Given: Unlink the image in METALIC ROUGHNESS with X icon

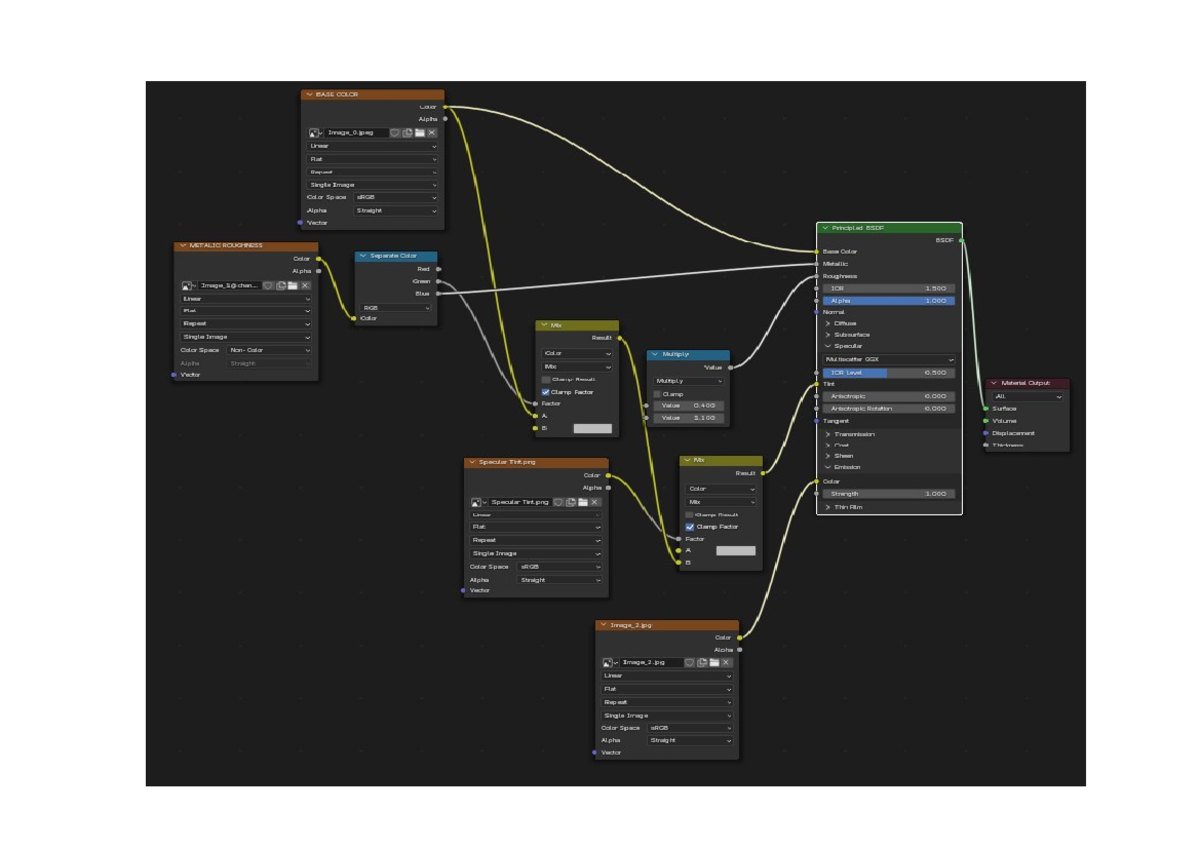Looking at the screenshot, I should point(306,285).
